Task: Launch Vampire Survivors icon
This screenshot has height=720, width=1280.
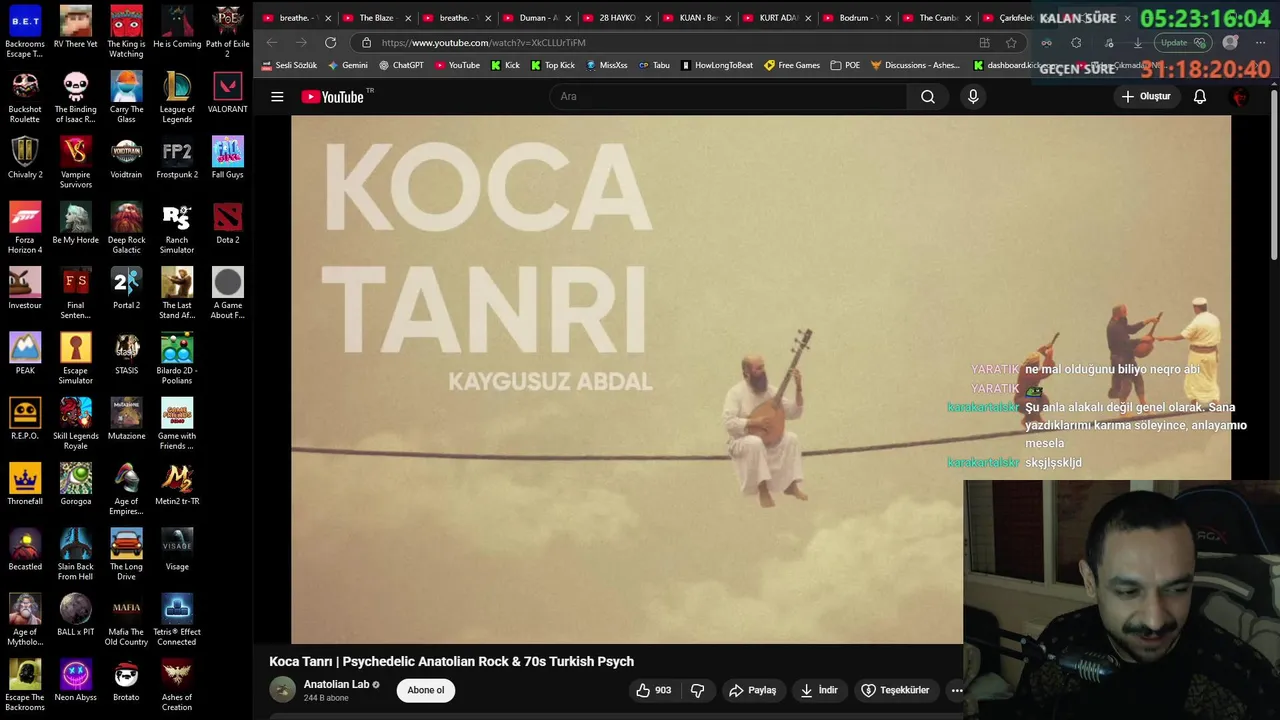Action: (x=76, y=162)
